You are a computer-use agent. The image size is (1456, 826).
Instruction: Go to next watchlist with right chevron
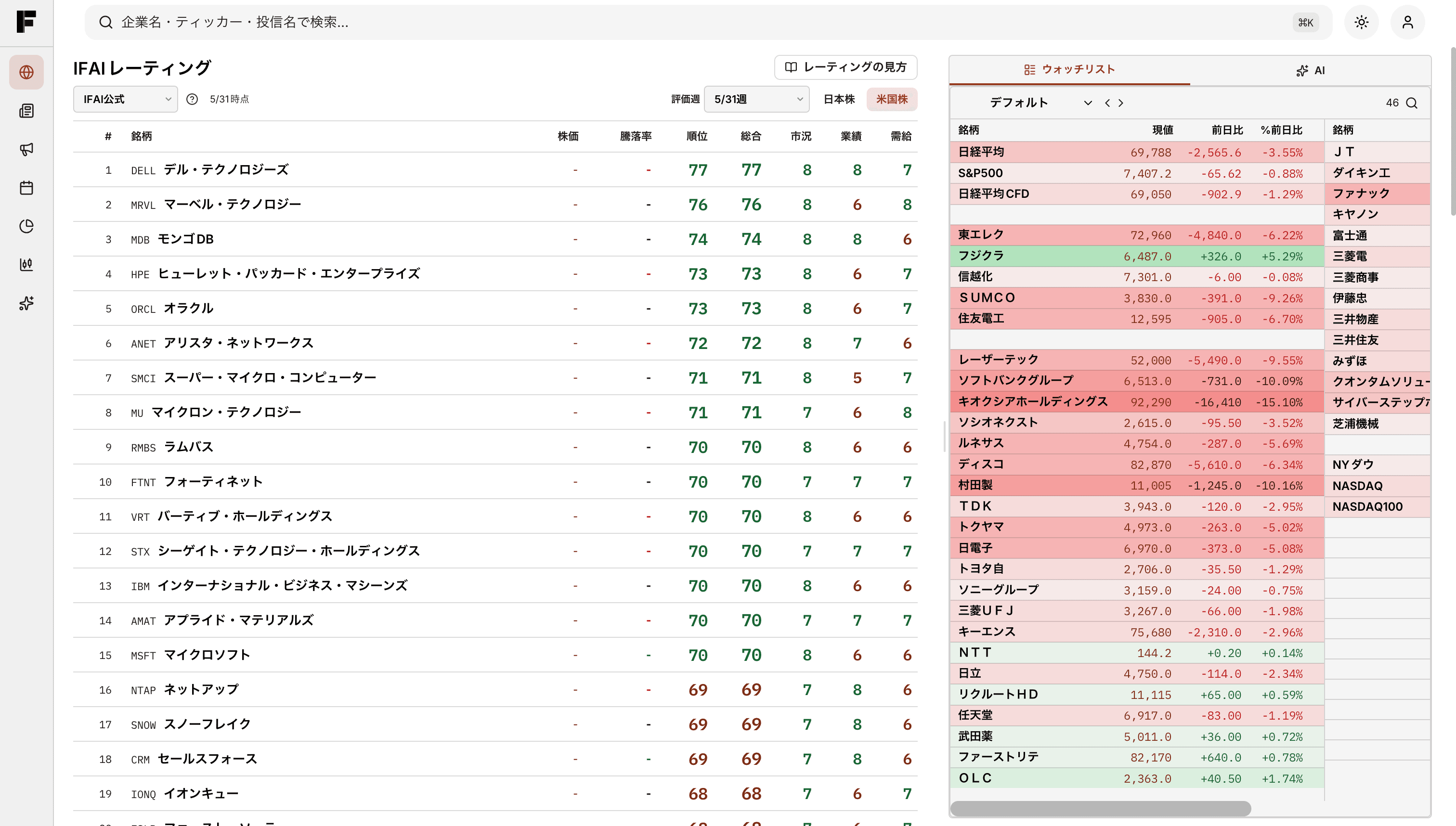tap(1121, 103)
